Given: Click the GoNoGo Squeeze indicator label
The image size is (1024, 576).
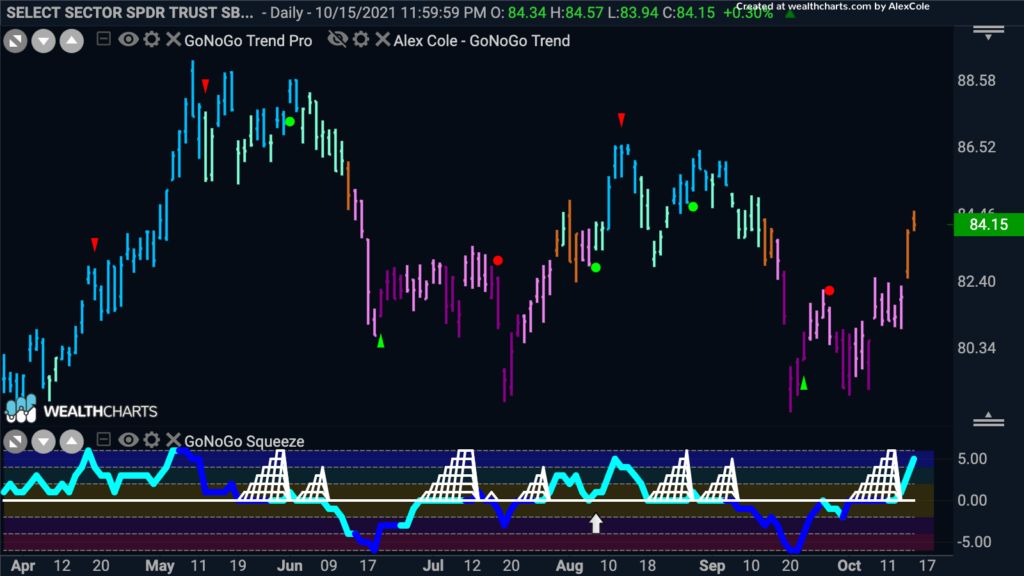Looking at the screenshot, I should click(244, 441).
